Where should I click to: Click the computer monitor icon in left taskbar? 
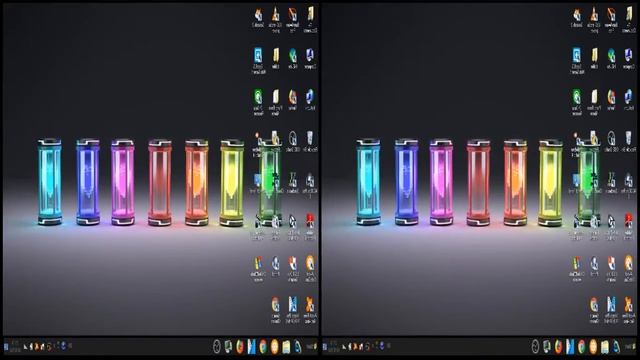[228, 347]
